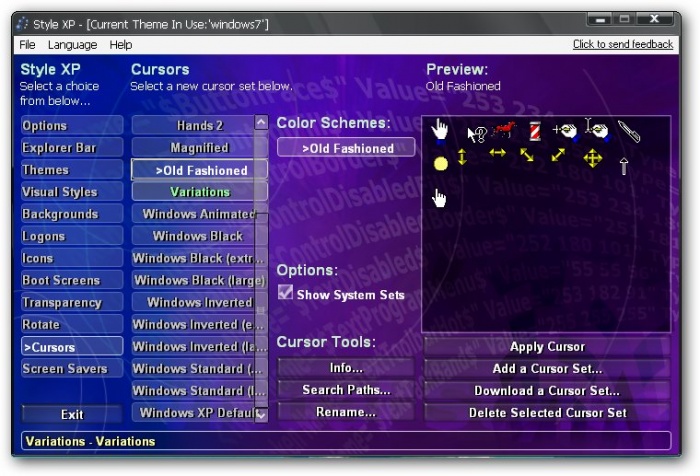Select the help arrow with question mark cursor
Screen dimensions: 700x476
(477, 134)
